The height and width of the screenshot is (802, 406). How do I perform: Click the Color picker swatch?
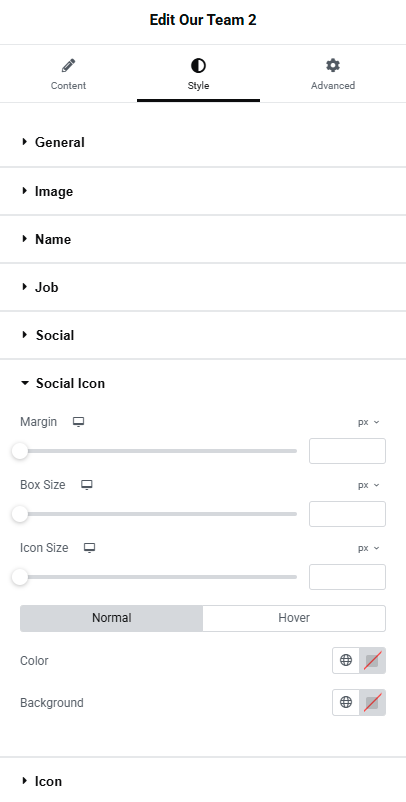point(372,660)
